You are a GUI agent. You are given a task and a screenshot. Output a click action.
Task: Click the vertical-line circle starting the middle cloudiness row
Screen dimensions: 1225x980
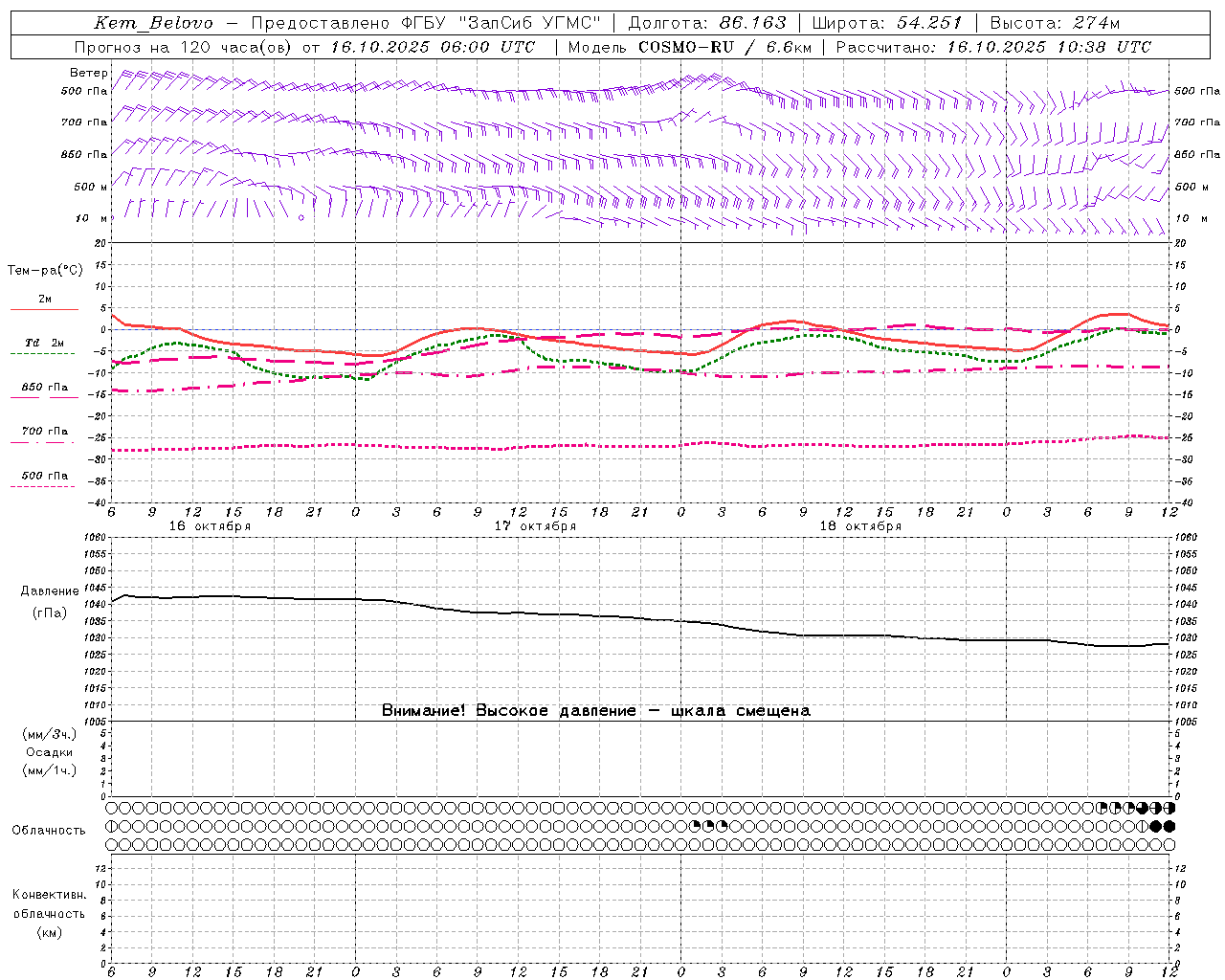(112, 826)
